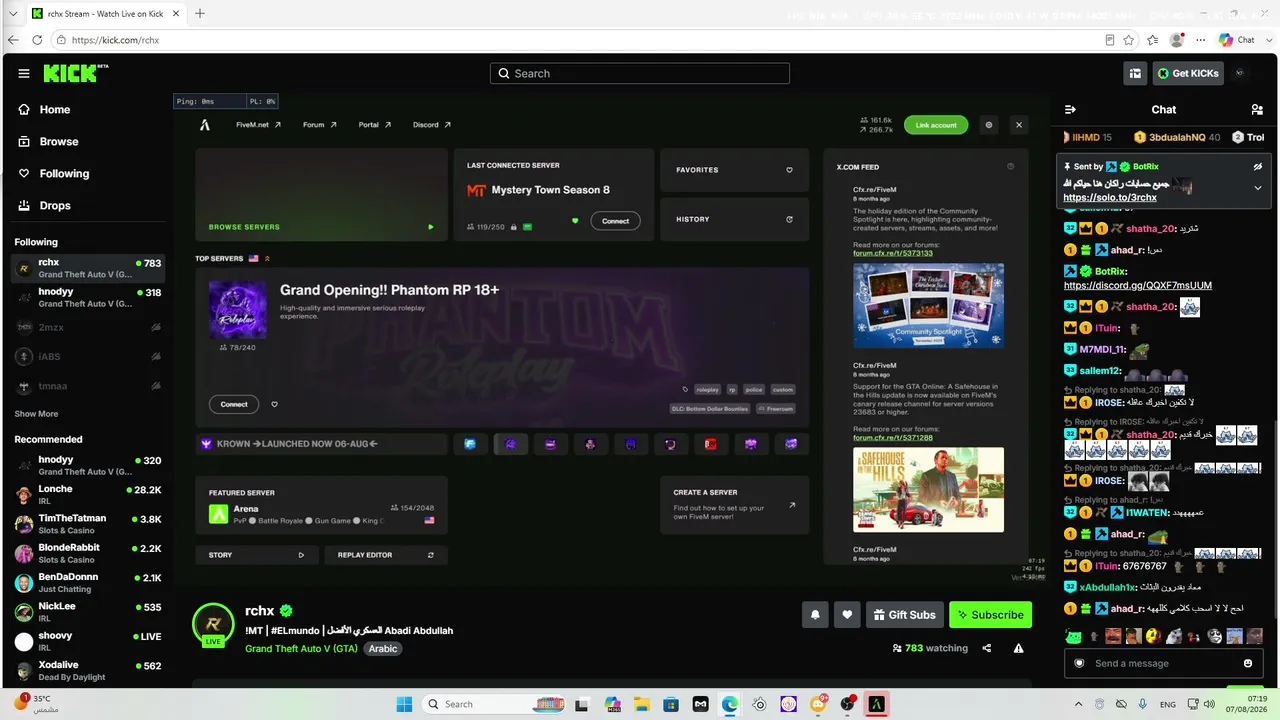Collapse the chat panel with the arrow icon
1280x720 pixels.
(1070, 109)
